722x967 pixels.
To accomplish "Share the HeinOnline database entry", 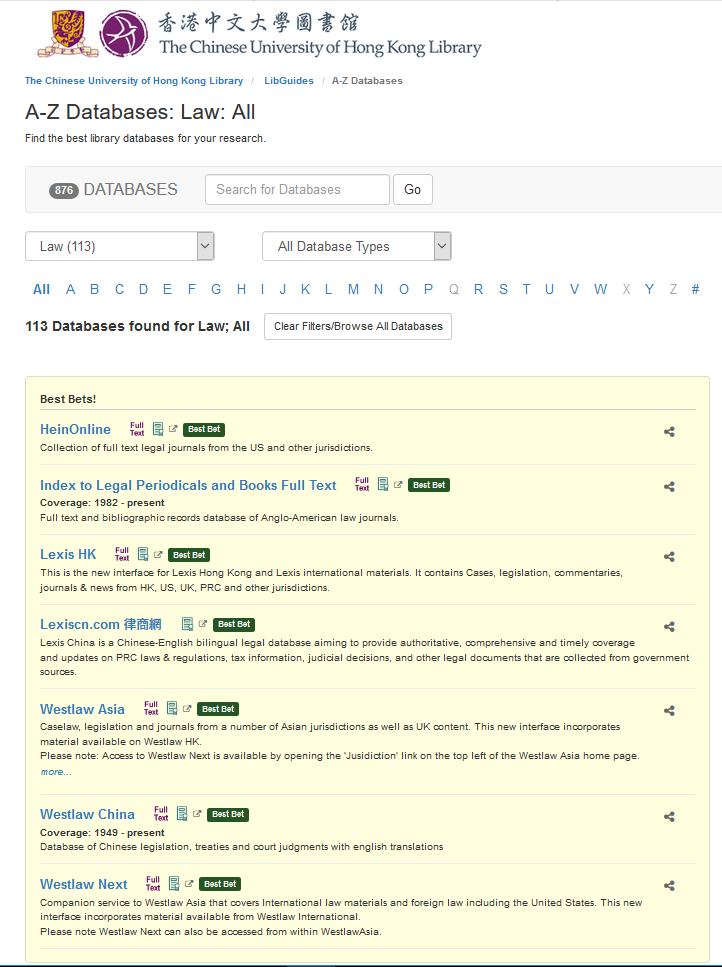I will [x=669, y=432].
